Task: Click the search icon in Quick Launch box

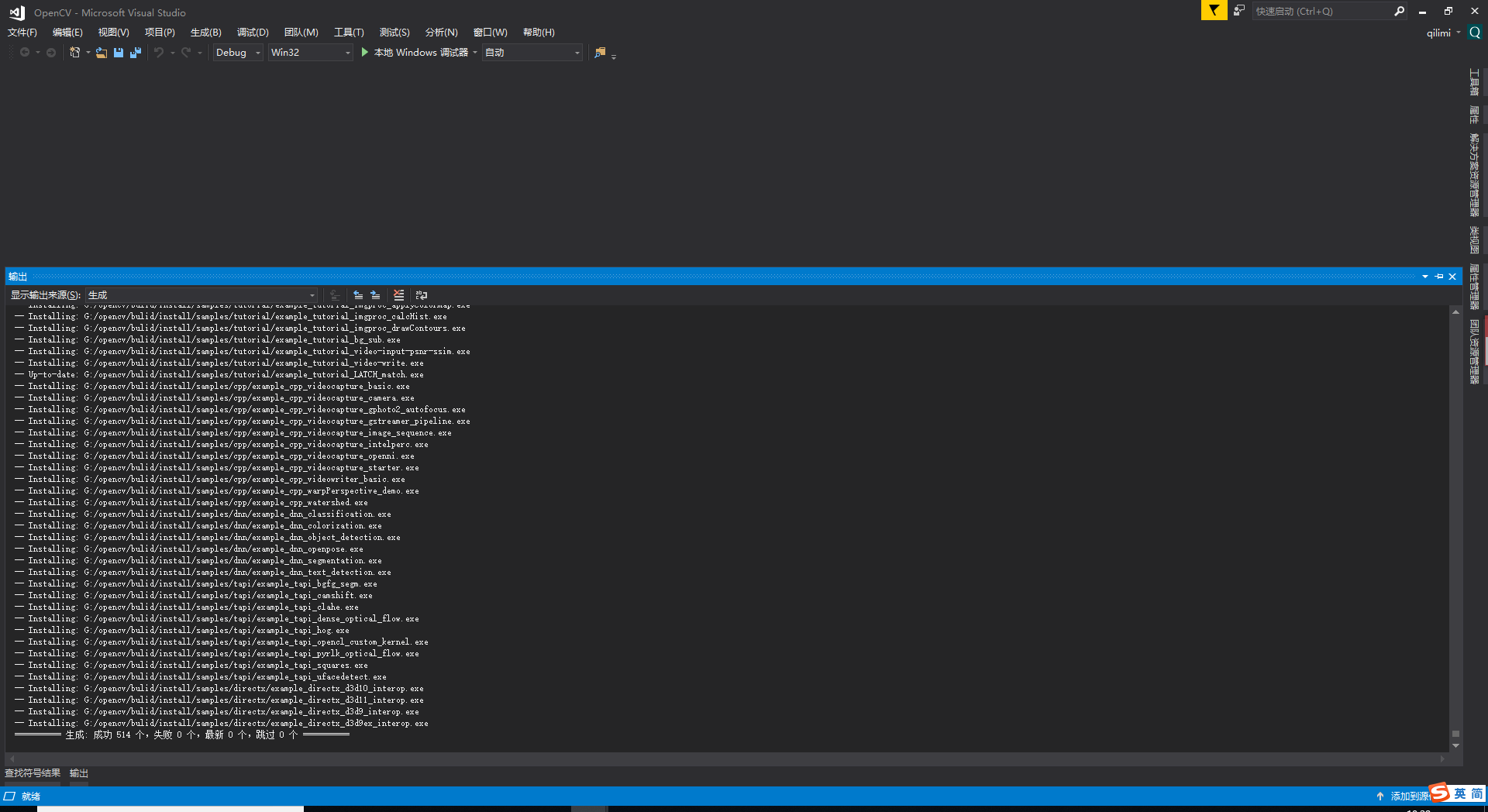Action: pyautogui.click(x=1399, y=11)
